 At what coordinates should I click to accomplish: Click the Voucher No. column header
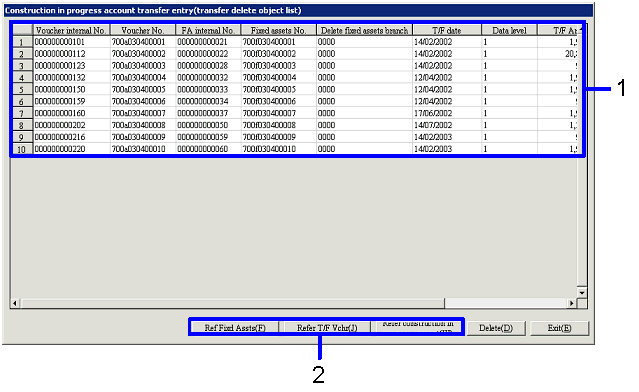point(143,30)
